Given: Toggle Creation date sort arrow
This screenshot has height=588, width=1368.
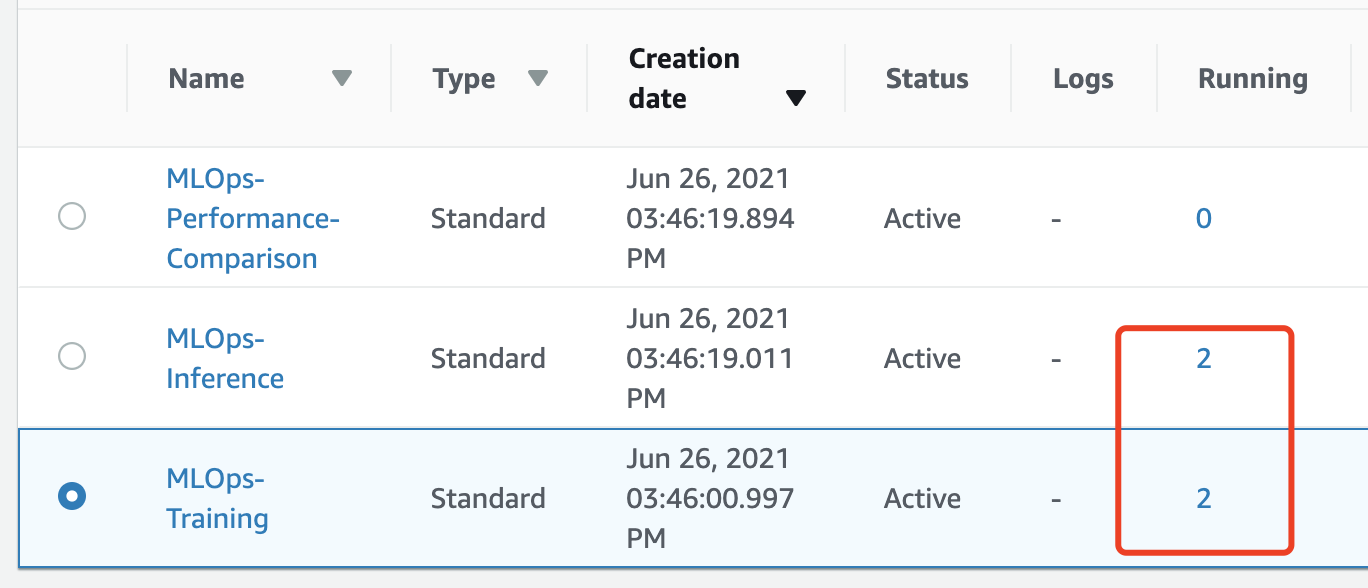Looking at the screenshot, I should click(x=796, y=98).
